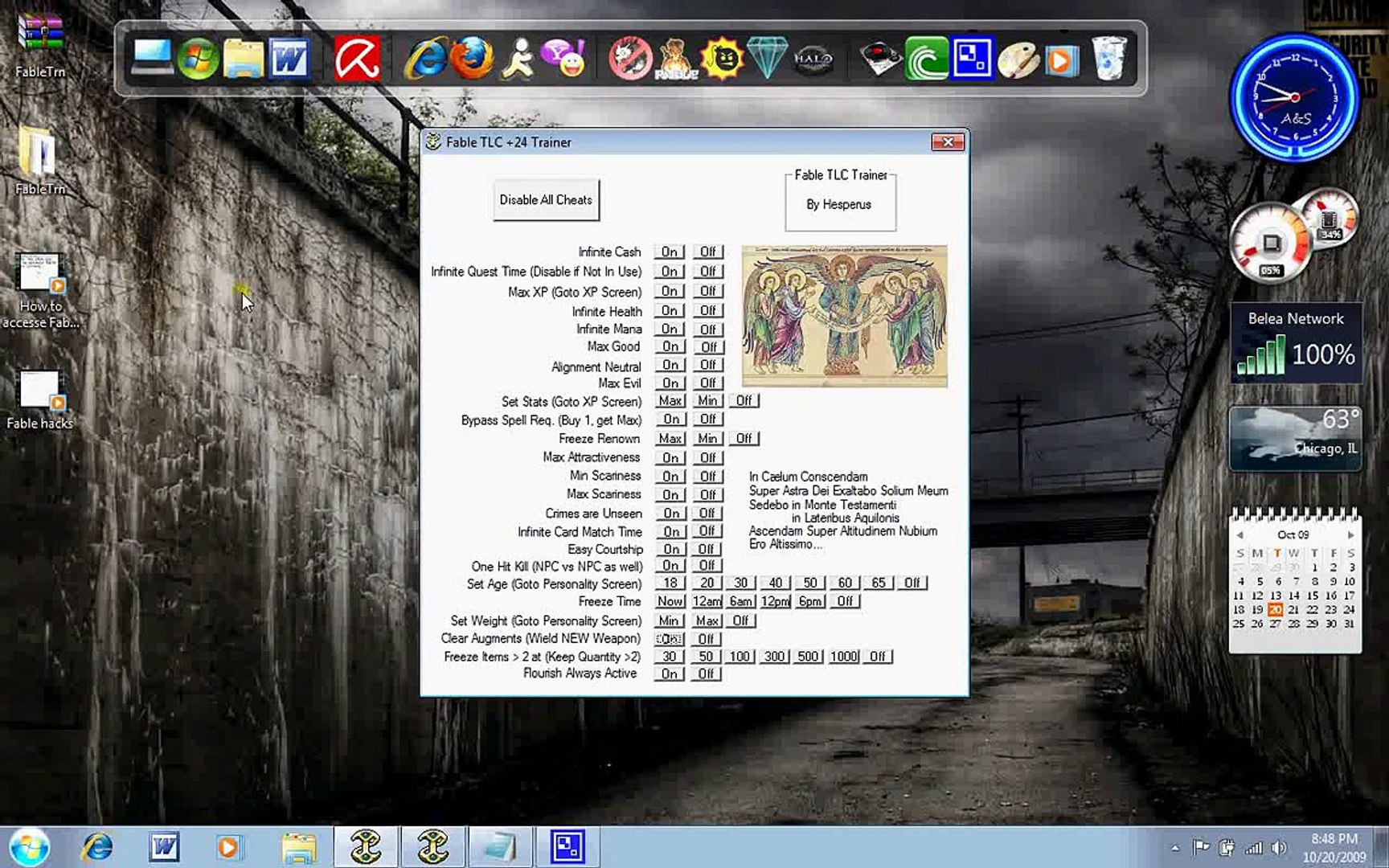This screenshot has width=1389, height=868.
Task: Freeze Time at 12pm
Action: pyautogui.click(x=776, y=601)
